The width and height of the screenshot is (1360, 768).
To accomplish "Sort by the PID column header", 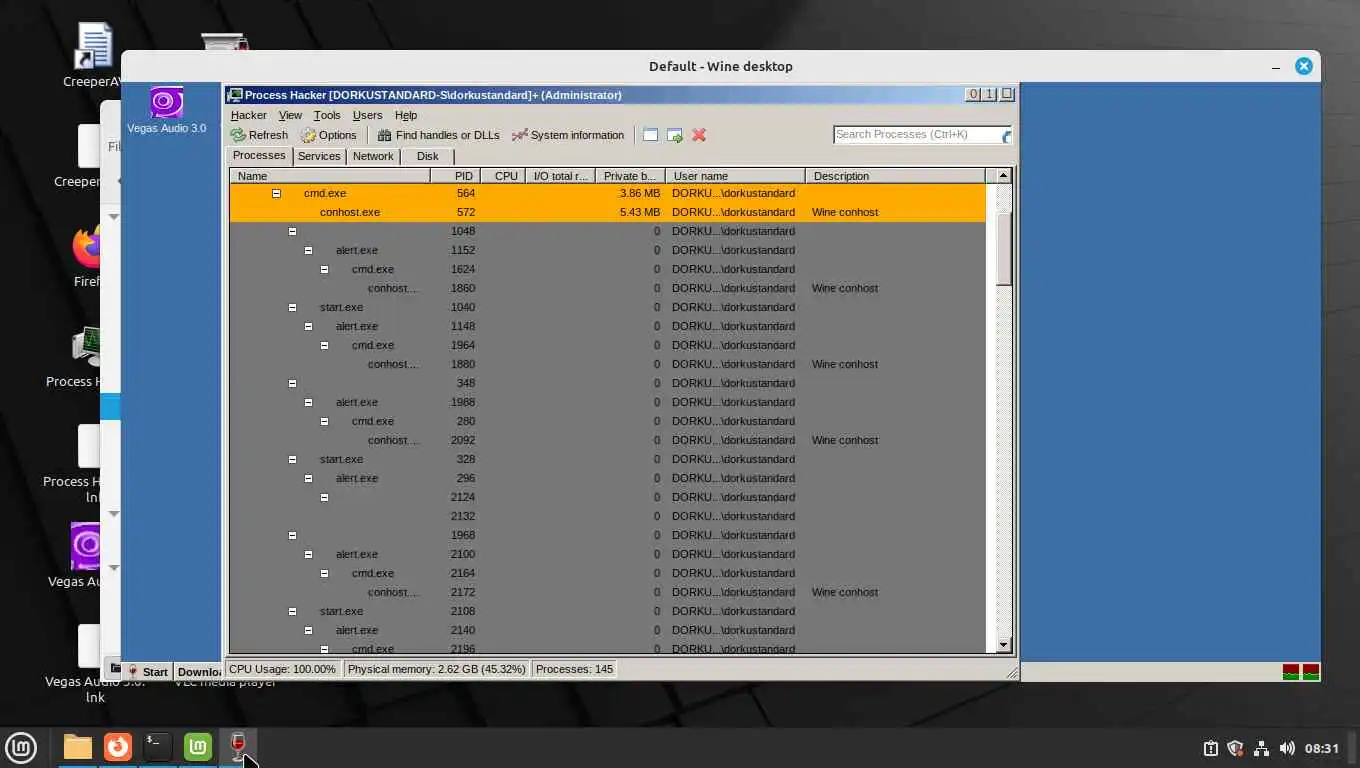I will (x=455, y=176).
